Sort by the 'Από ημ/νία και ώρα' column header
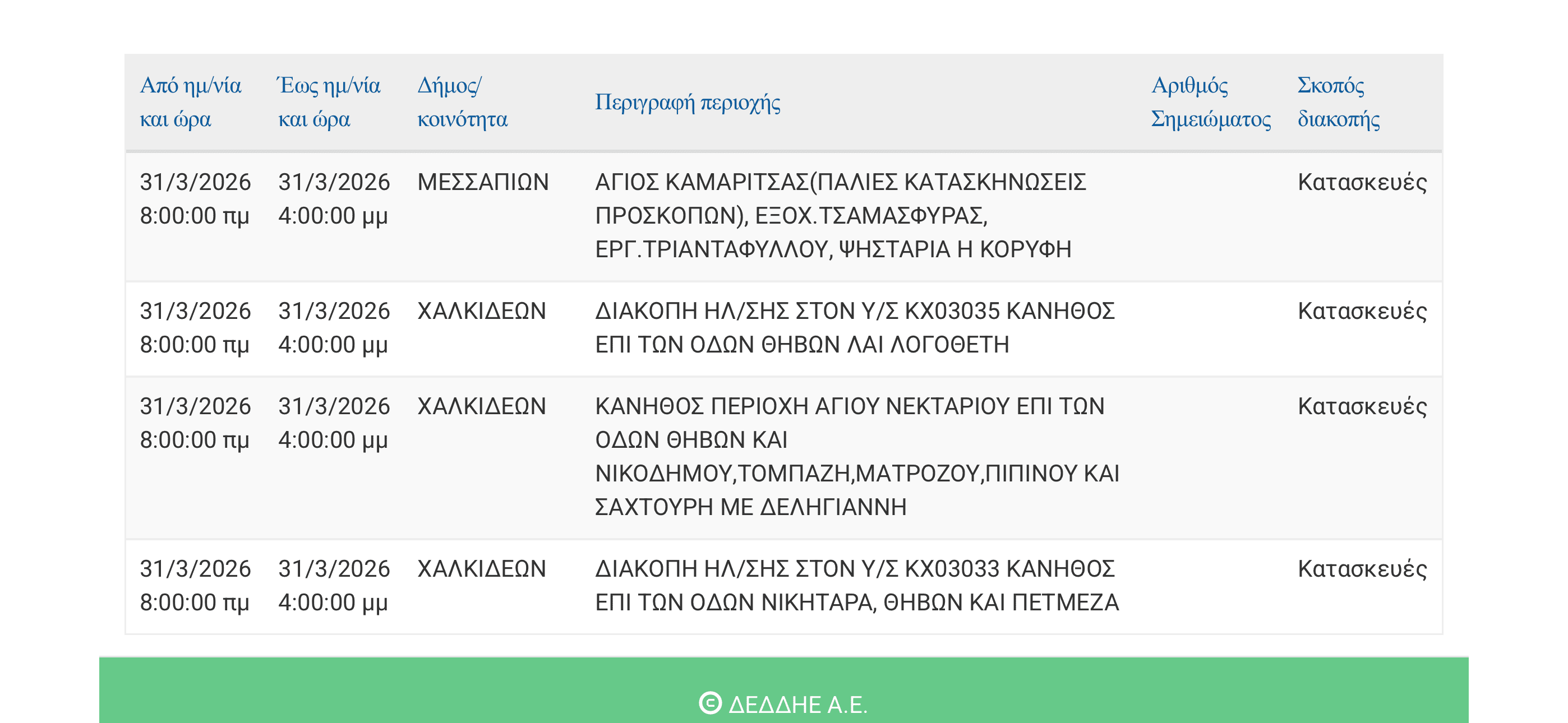 [x=191, y=101]
